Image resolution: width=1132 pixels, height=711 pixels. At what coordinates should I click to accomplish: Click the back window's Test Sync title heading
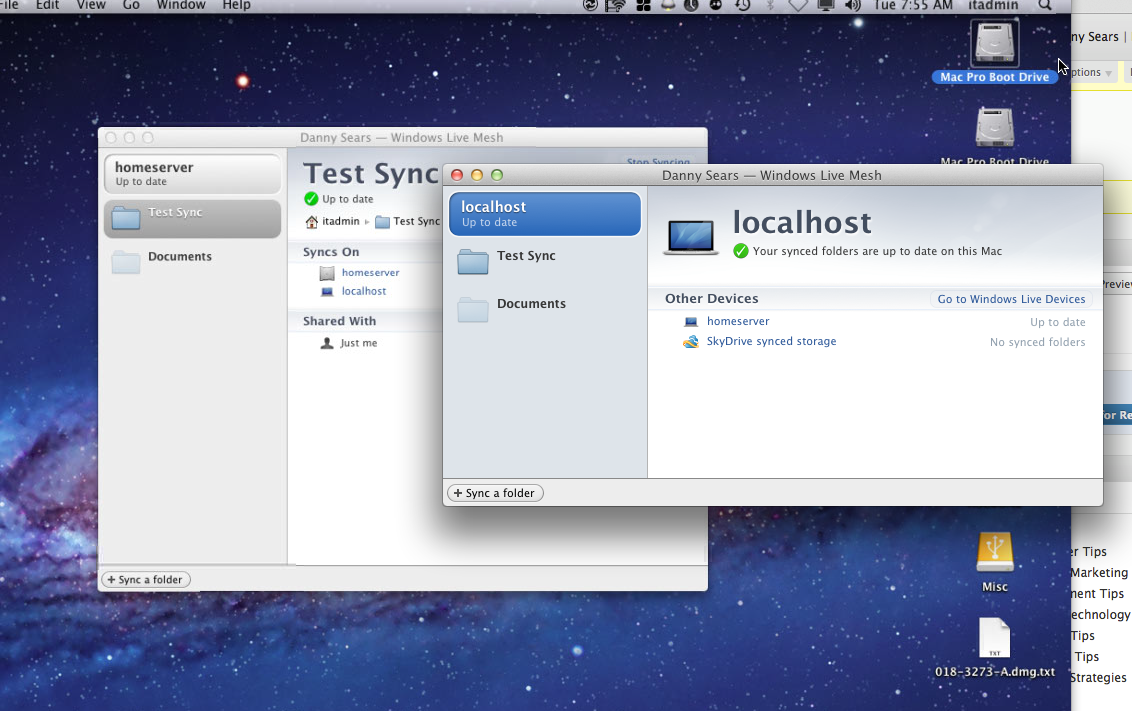click(371, 174)
